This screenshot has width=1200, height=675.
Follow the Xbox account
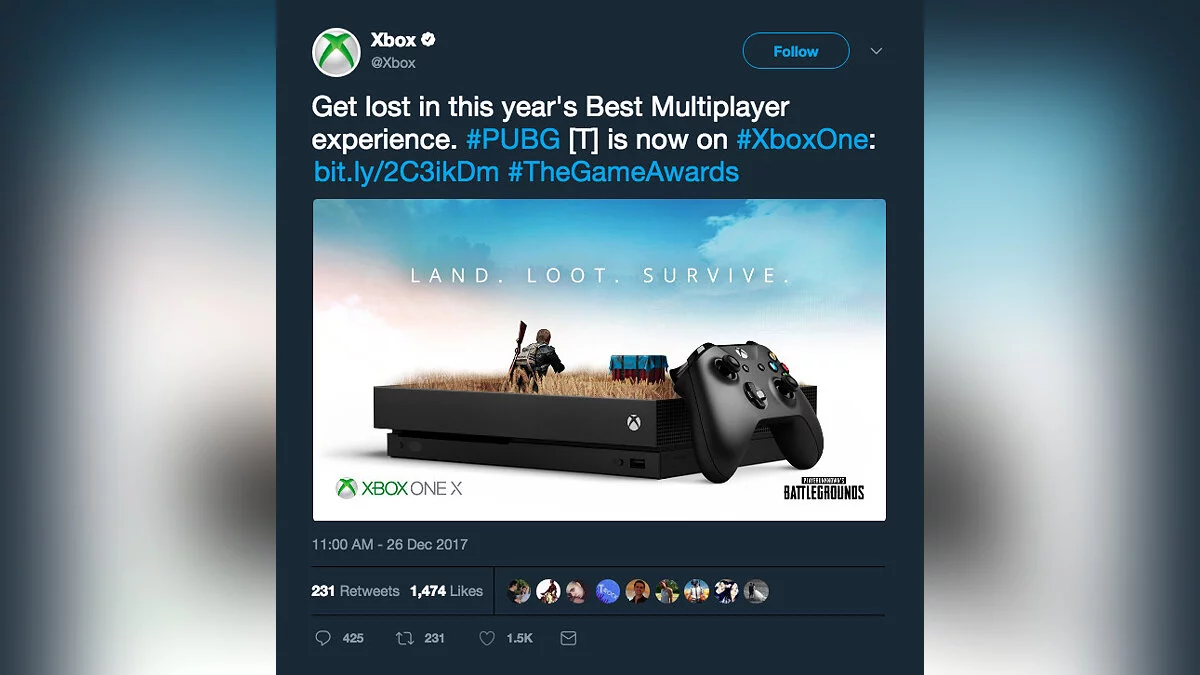click(x=796, y=51)
